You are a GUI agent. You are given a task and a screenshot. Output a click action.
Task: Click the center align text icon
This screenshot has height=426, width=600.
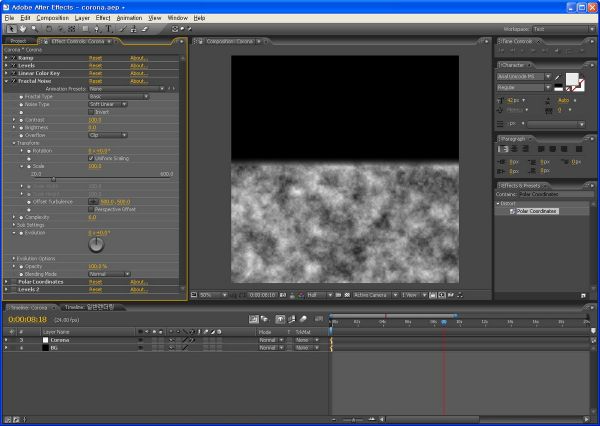point(515,149)
